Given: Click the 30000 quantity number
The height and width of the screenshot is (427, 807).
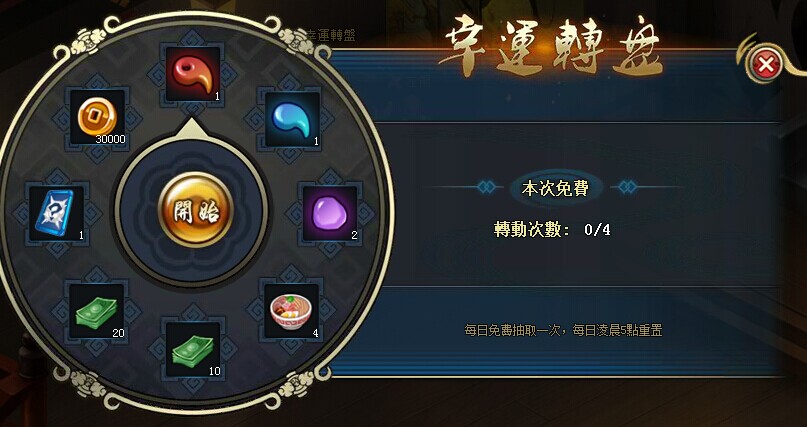Looking at the screenshot, I should [x=110, y=139].
